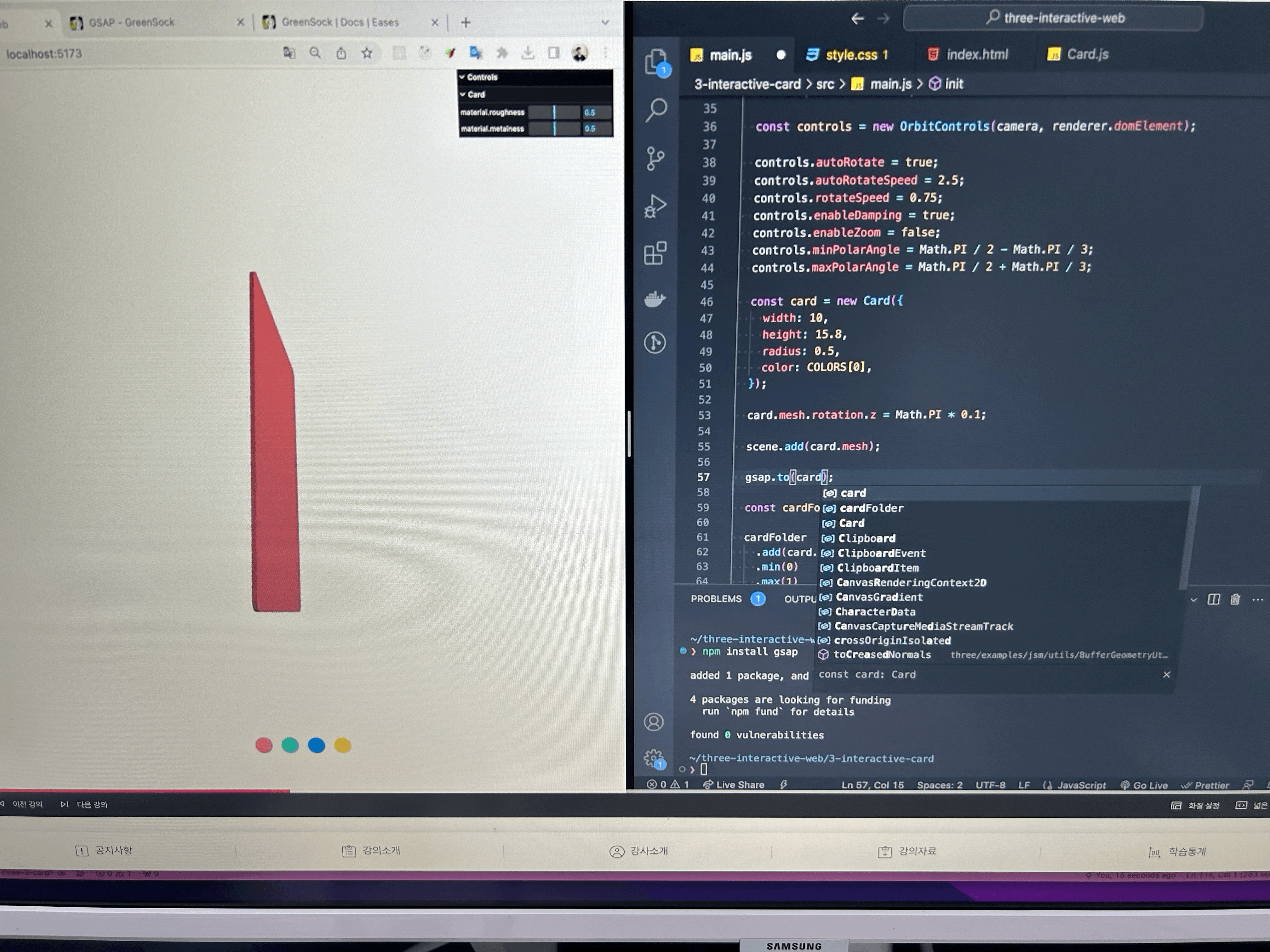Open the VS Code Search view
This screenshot has width=1270, height=952.
pos(656,109)
